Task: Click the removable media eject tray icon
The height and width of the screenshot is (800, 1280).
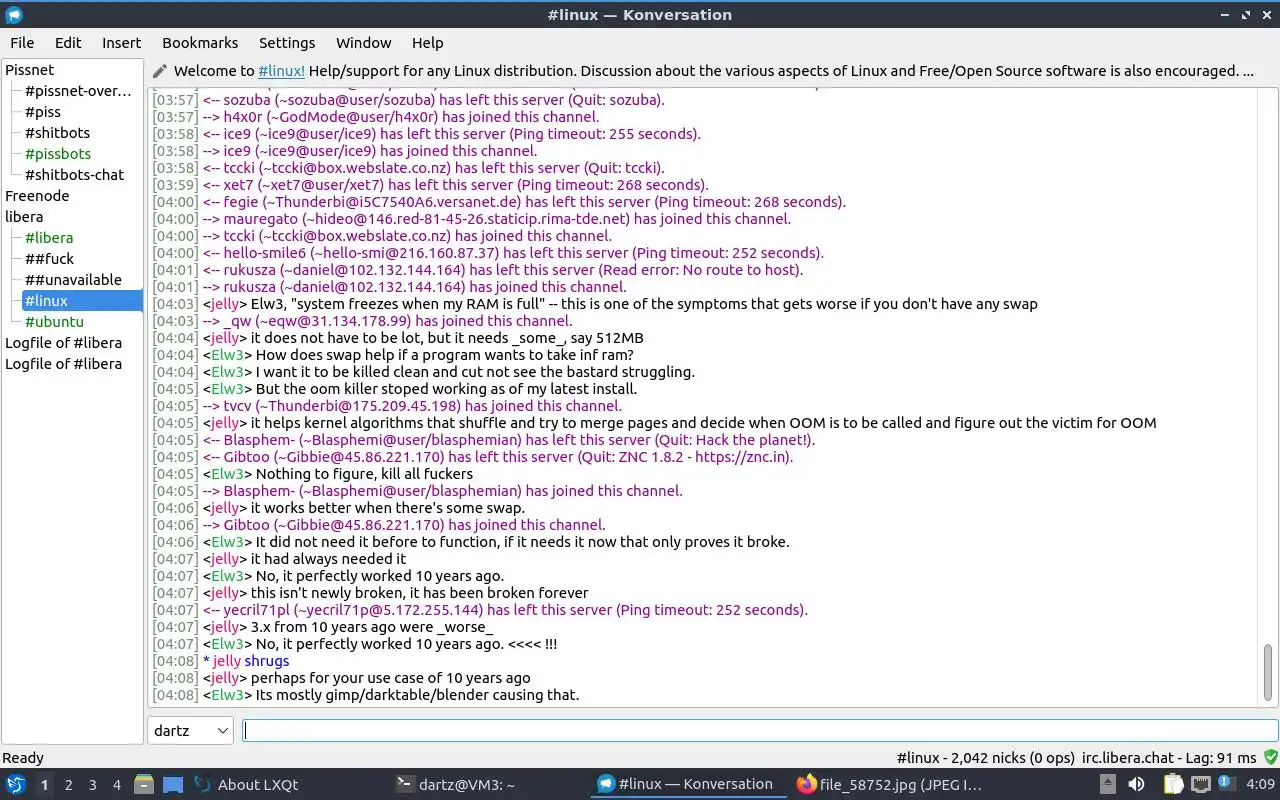Action: click(1108, 785)
